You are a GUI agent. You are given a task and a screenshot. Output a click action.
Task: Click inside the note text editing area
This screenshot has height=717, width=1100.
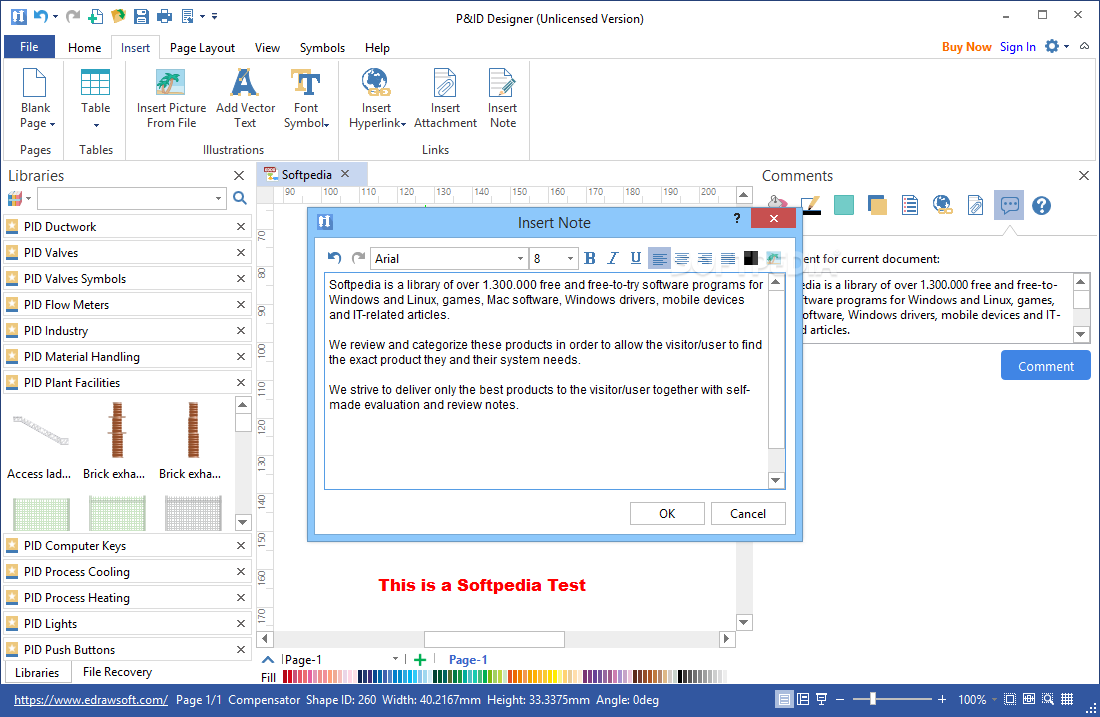pyautogui.click(x=546, y=382)
